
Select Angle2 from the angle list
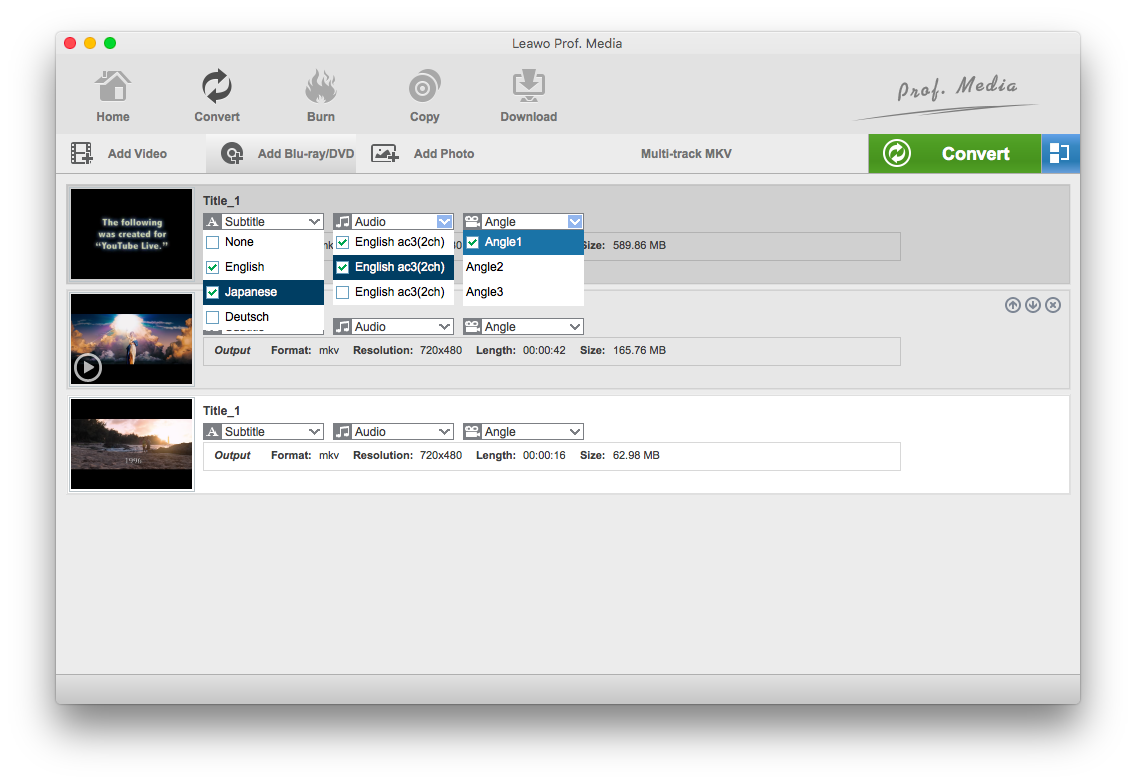pos(523,267)
